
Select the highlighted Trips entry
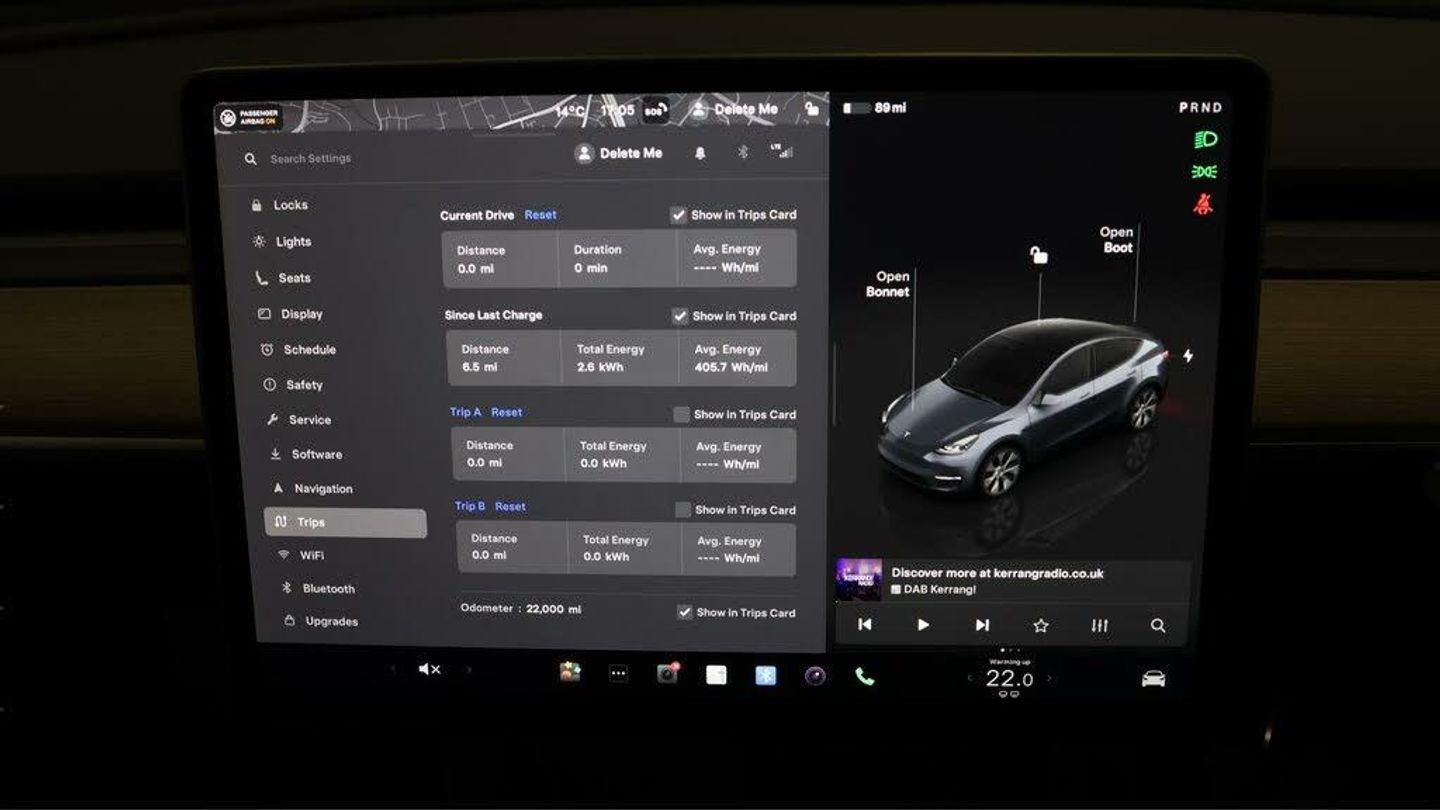[345, 523]
